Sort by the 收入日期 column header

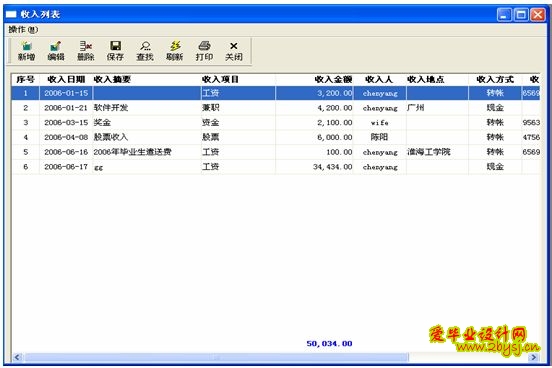click(66, 80)
